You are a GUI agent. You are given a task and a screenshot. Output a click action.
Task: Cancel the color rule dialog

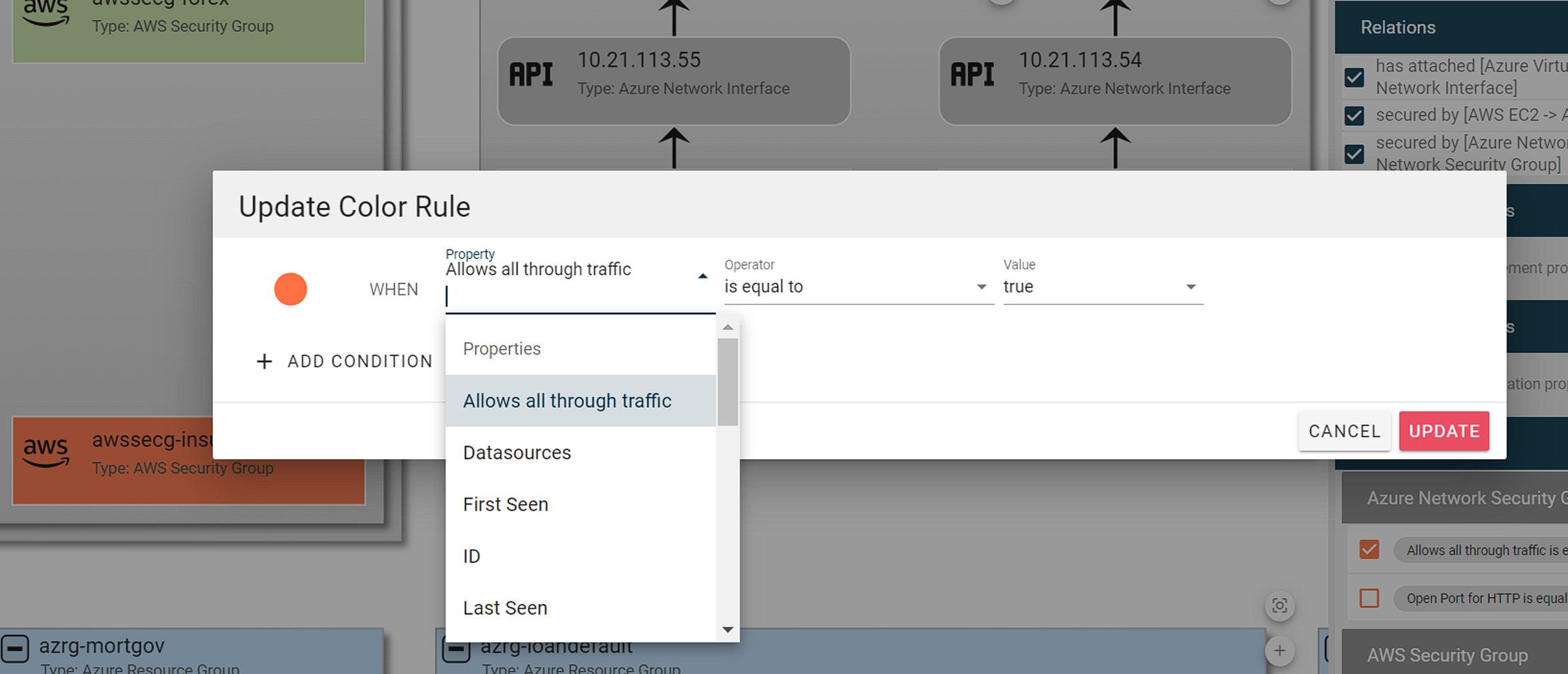[x=1344, y=431]
